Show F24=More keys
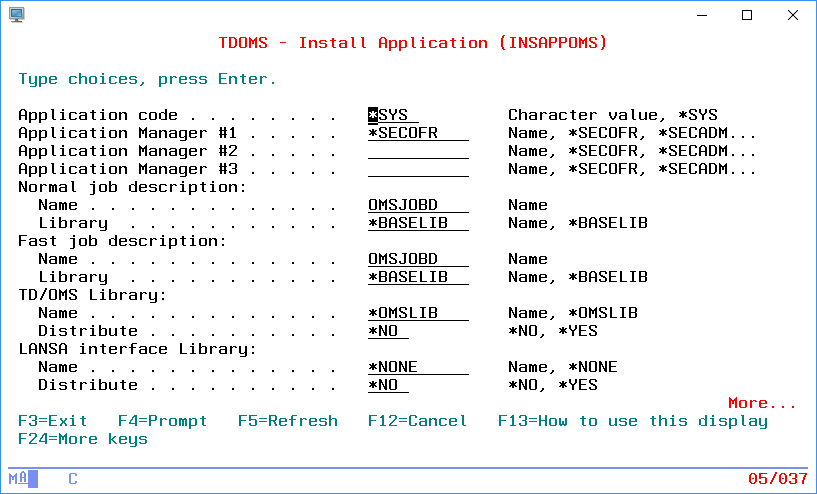Image resolution: width=817 pixels, height=494 pixels. 82,439
